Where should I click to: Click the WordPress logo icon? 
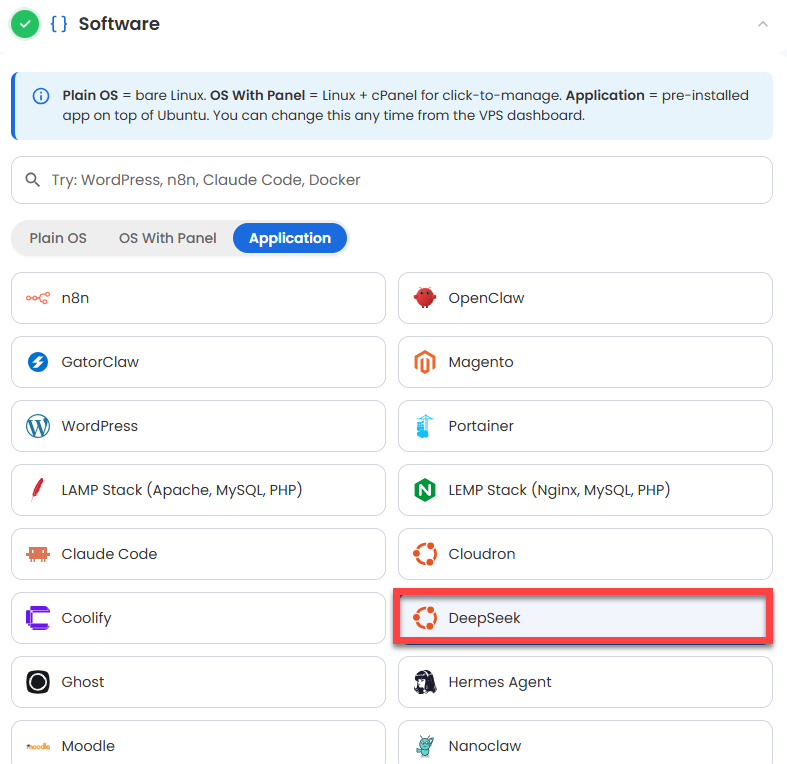[x=38, y=426]
